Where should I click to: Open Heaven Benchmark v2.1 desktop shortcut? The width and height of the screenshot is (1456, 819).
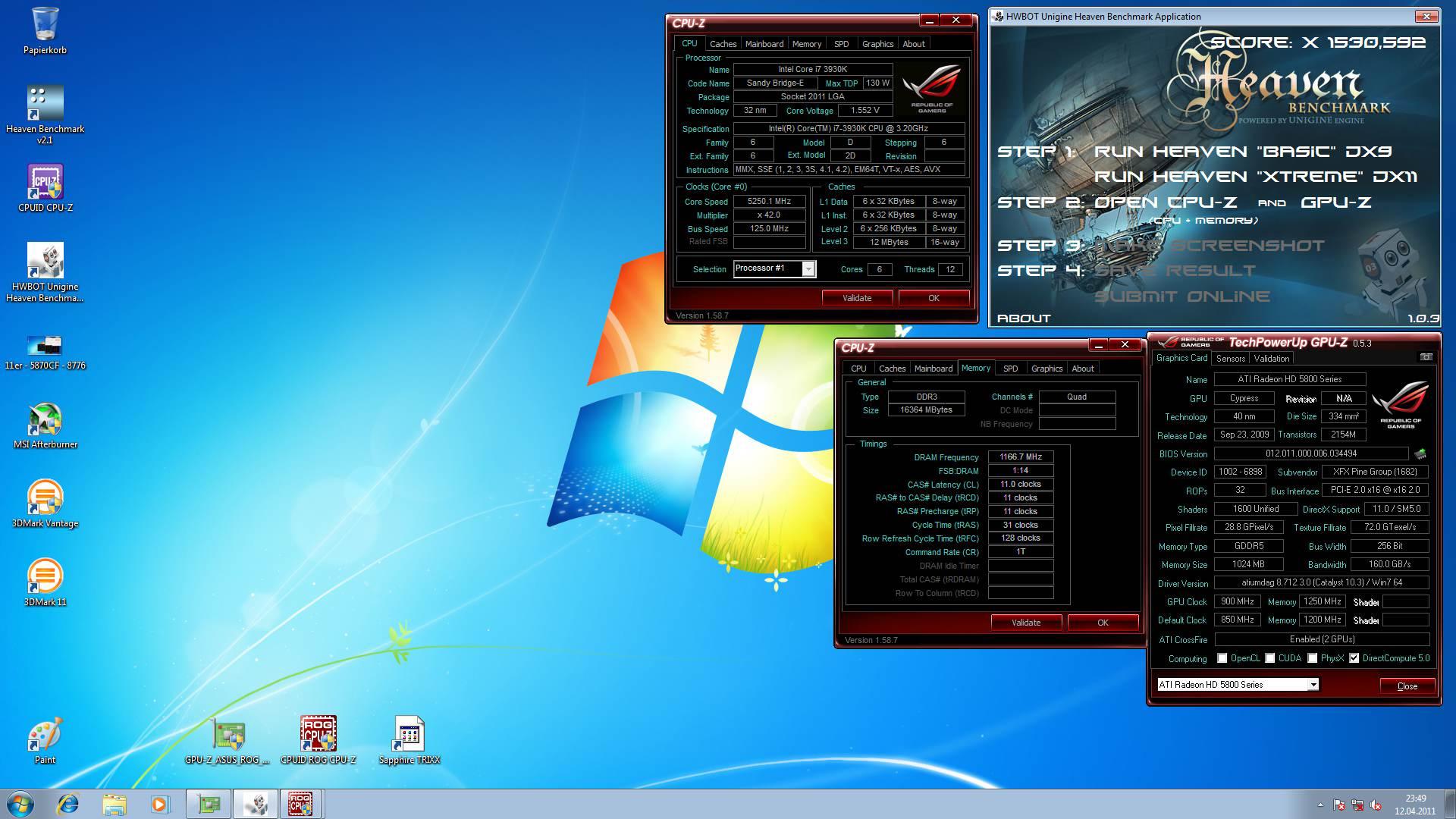click(45, 114)
